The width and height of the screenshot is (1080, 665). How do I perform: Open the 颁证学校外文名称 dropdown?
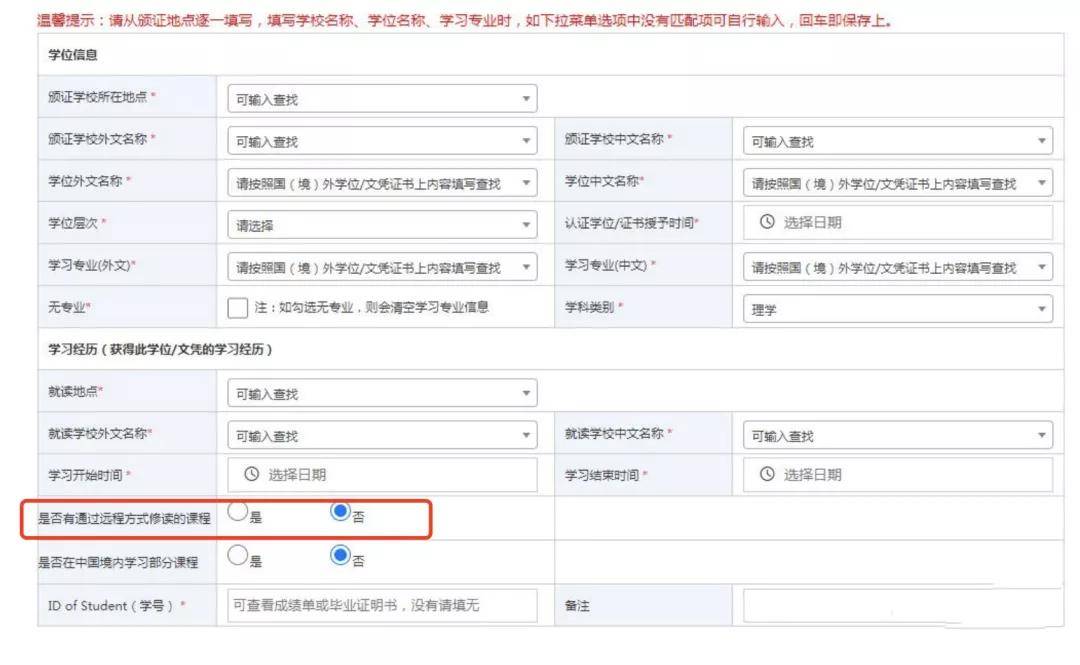coord(382,141)
